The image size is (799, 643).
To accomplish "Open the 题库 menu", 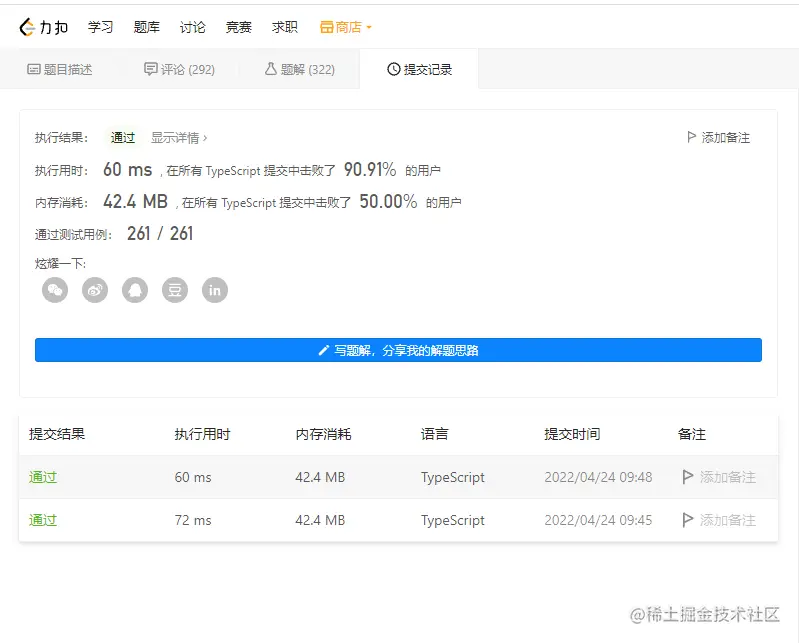I will (146, 27).
